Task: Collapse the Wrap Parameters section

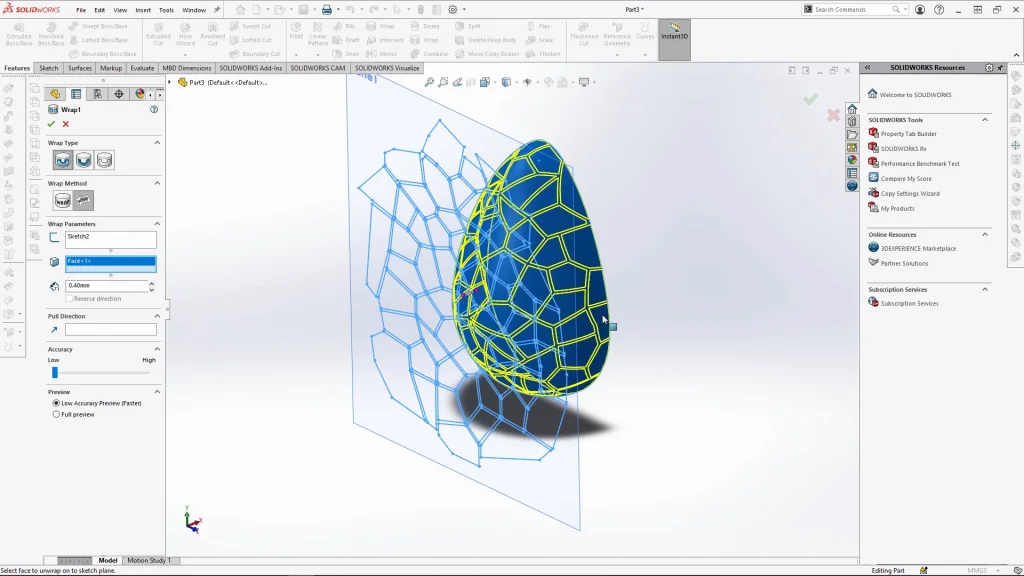Action: coord(157,224)
